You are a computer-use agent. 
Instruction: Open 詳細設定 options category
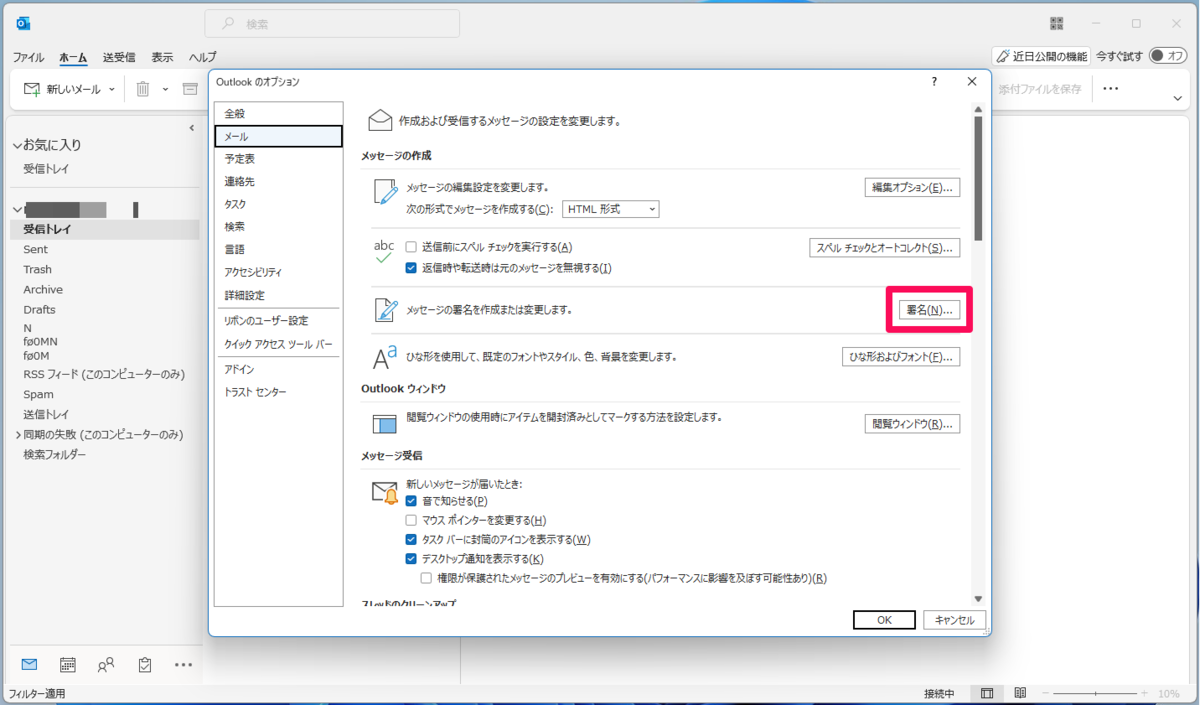(278, 296)
